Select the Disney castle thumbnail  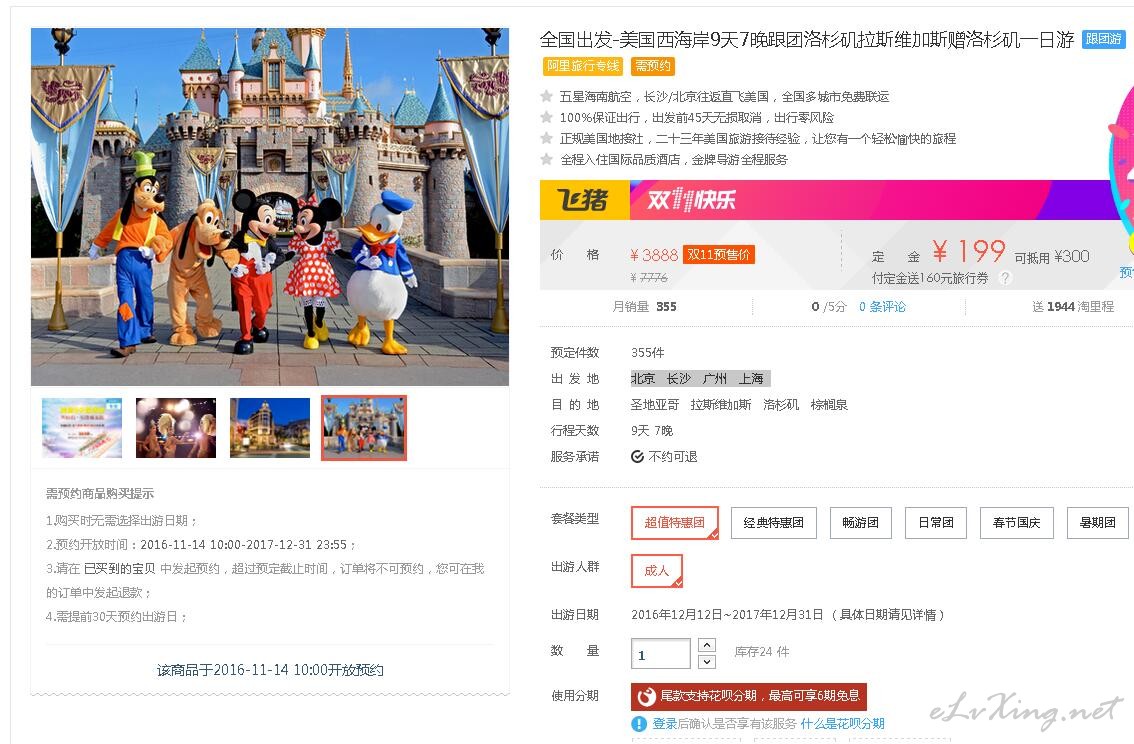pyautogui.click(x=364, y=428)
